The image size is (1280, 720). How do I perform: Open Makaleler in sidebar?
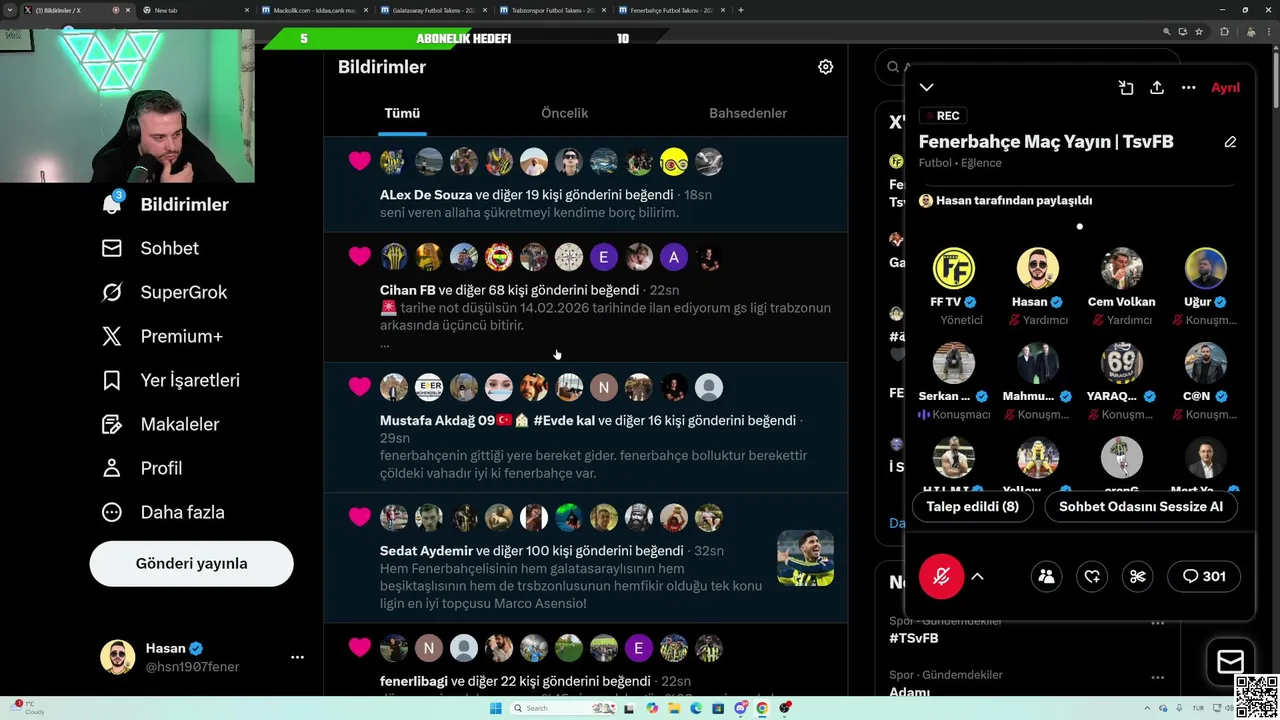click(x=160, y=424)
